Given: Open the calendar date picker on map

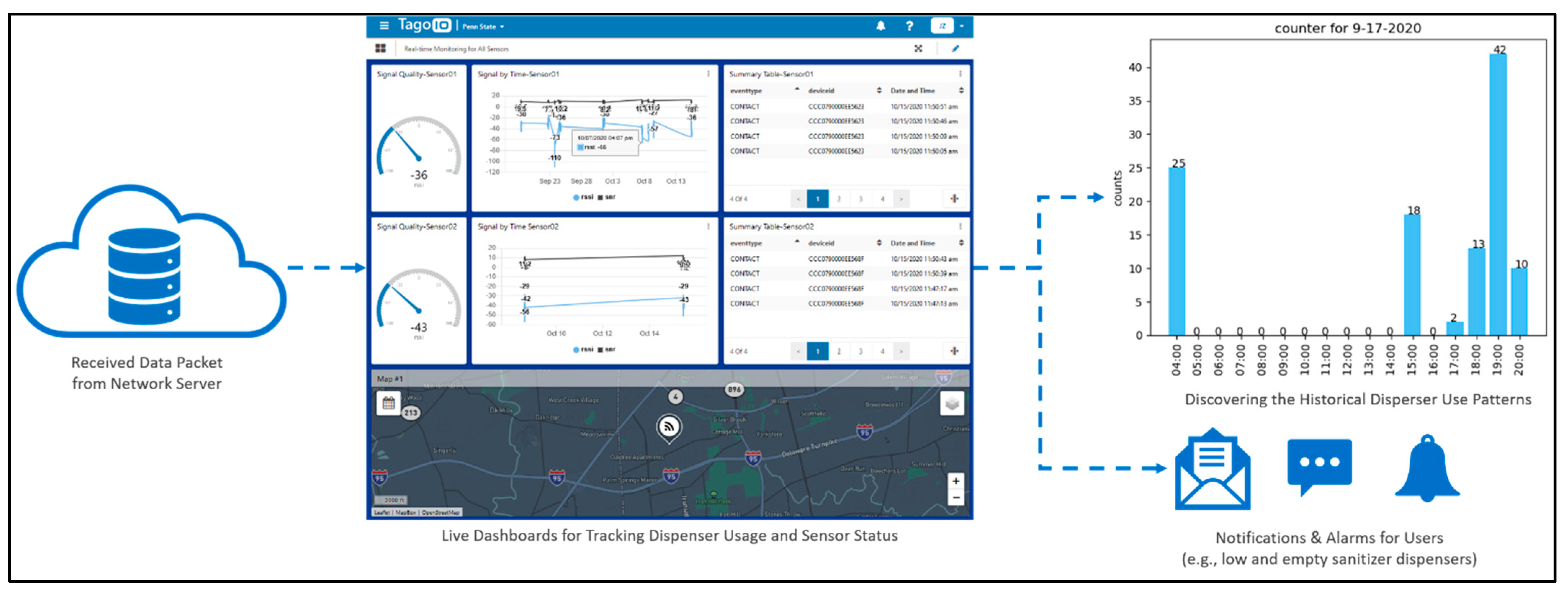Looking at the screenshot, I should point(388,403).
